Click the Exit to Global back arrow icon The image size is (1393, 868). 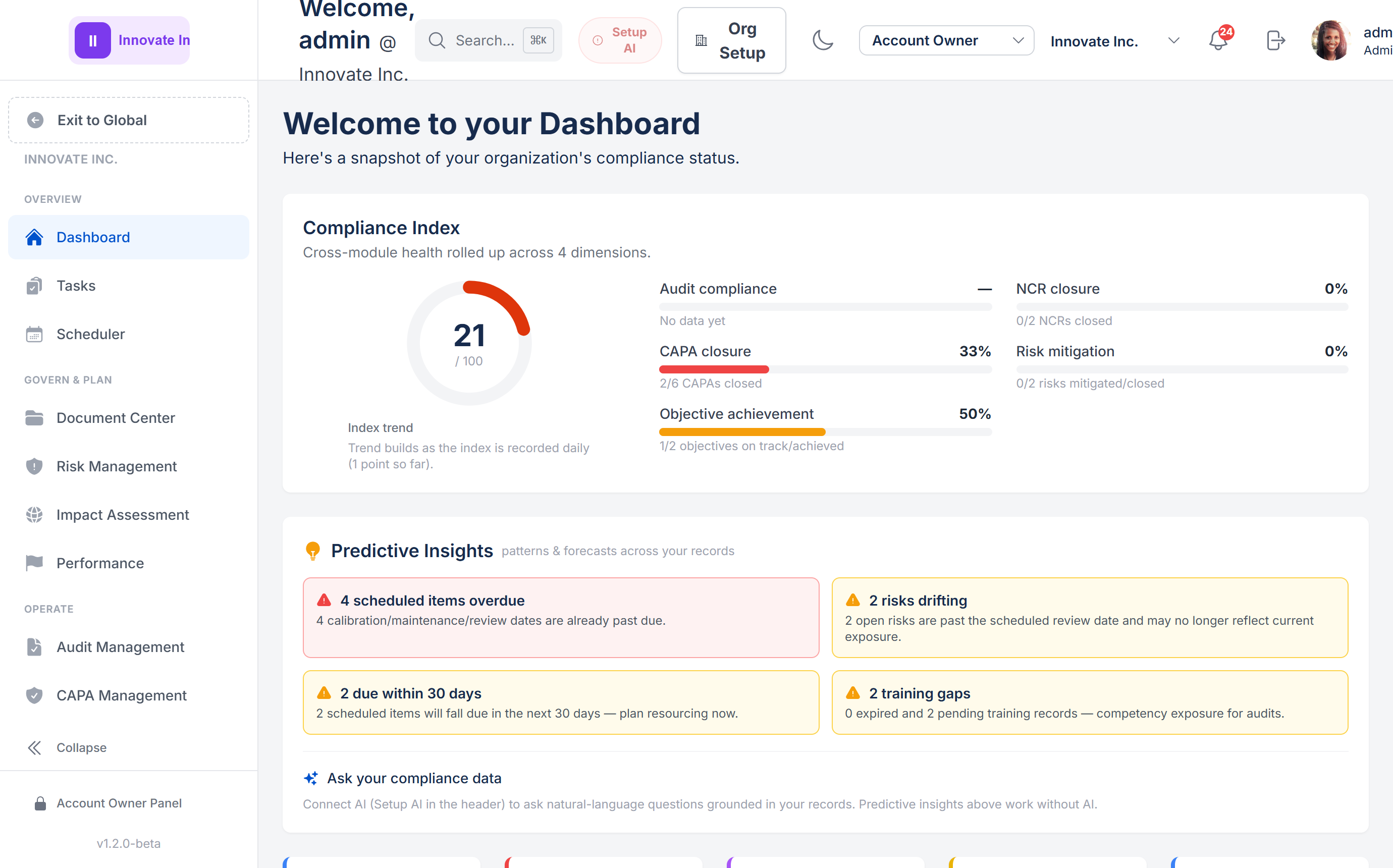(36, 120)
